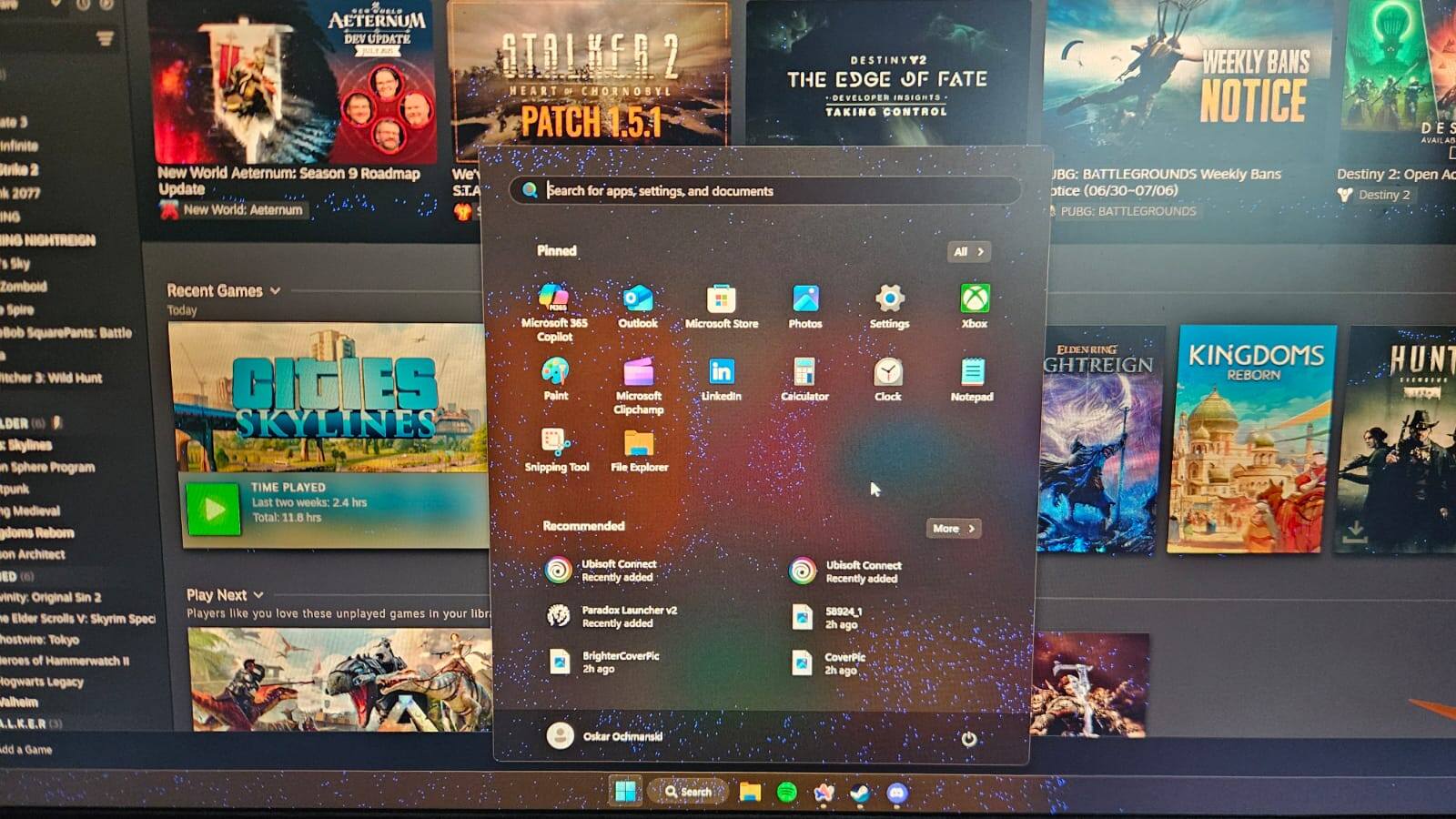Open File Explorer from the taskbar

coord(750,793)
